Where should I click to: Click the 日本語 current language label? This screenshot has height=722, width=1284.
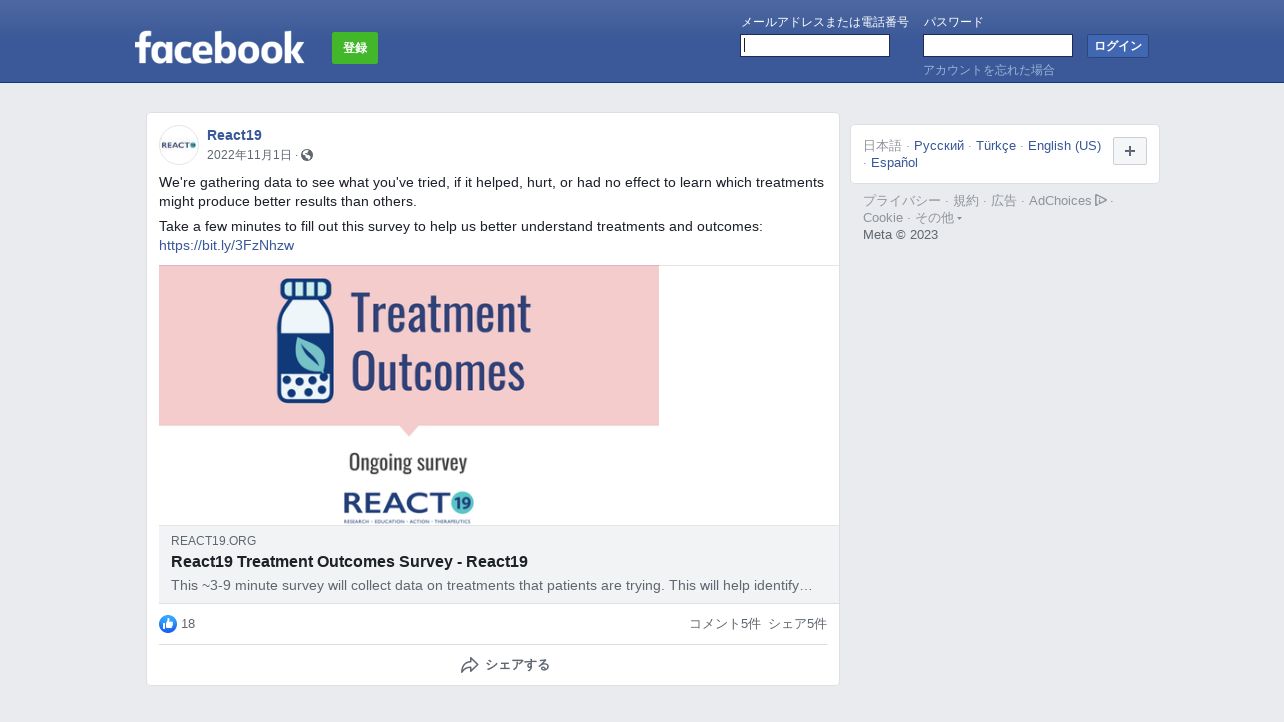tap(882, 145)
